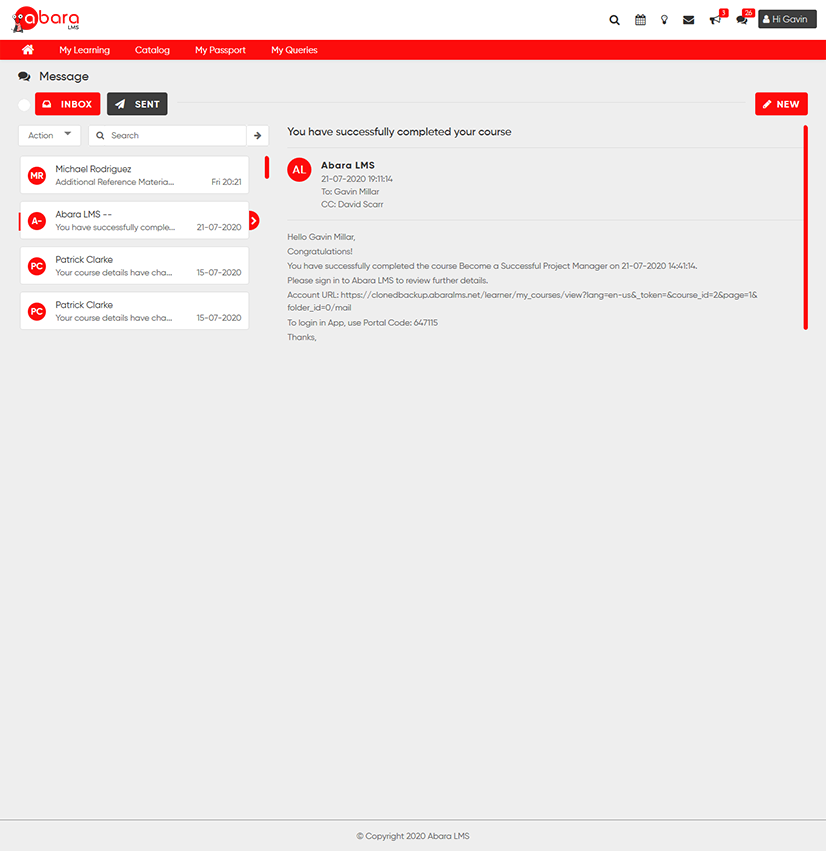This screenshot has width=826, height=851.
Task: Open second Patrick Clarke message
Action: [x=135, y=311]
